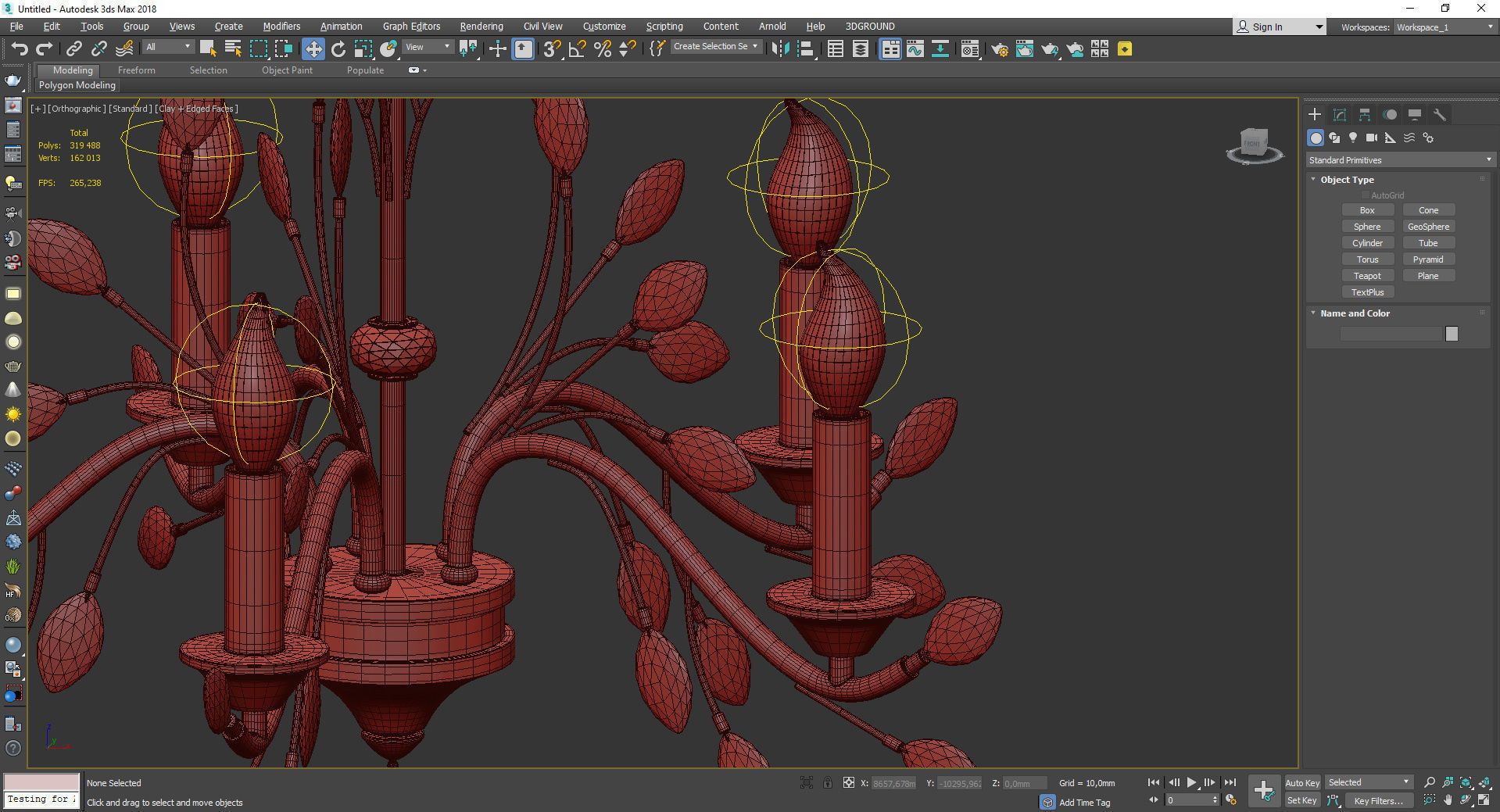The height and width of the screenshot is (812, 1500).
Task: Open the Scripting menu
Action: [664, 26]
